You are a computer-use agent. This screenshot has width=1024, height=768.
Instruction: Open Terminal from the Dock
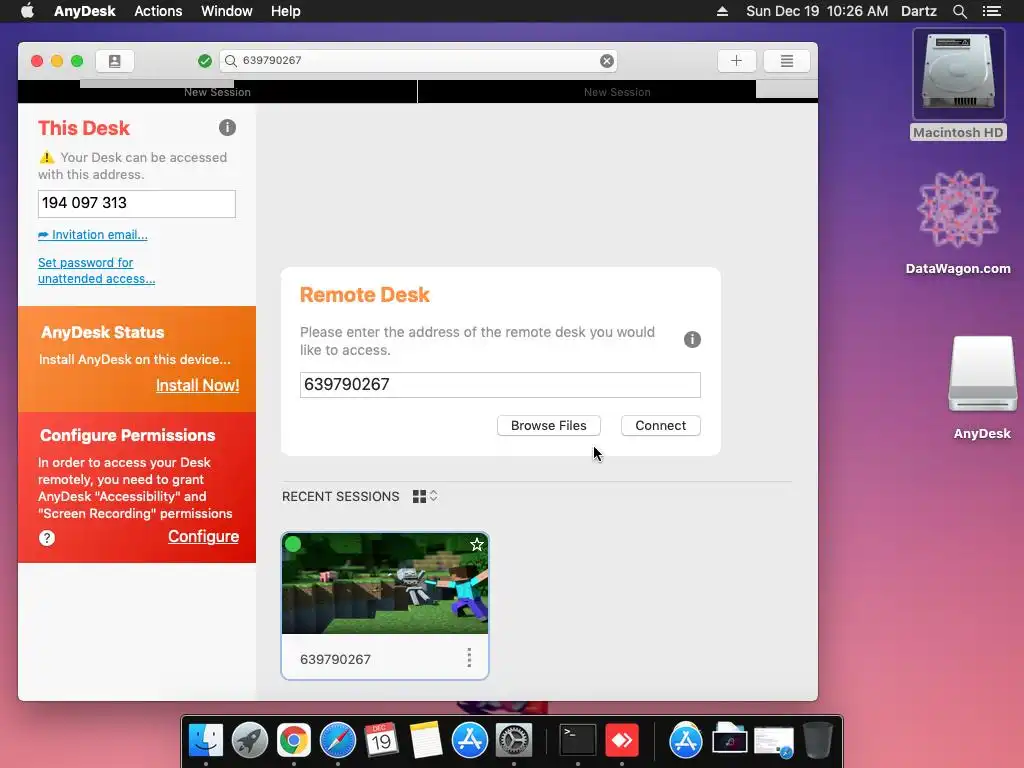click(x=578, y=740)
